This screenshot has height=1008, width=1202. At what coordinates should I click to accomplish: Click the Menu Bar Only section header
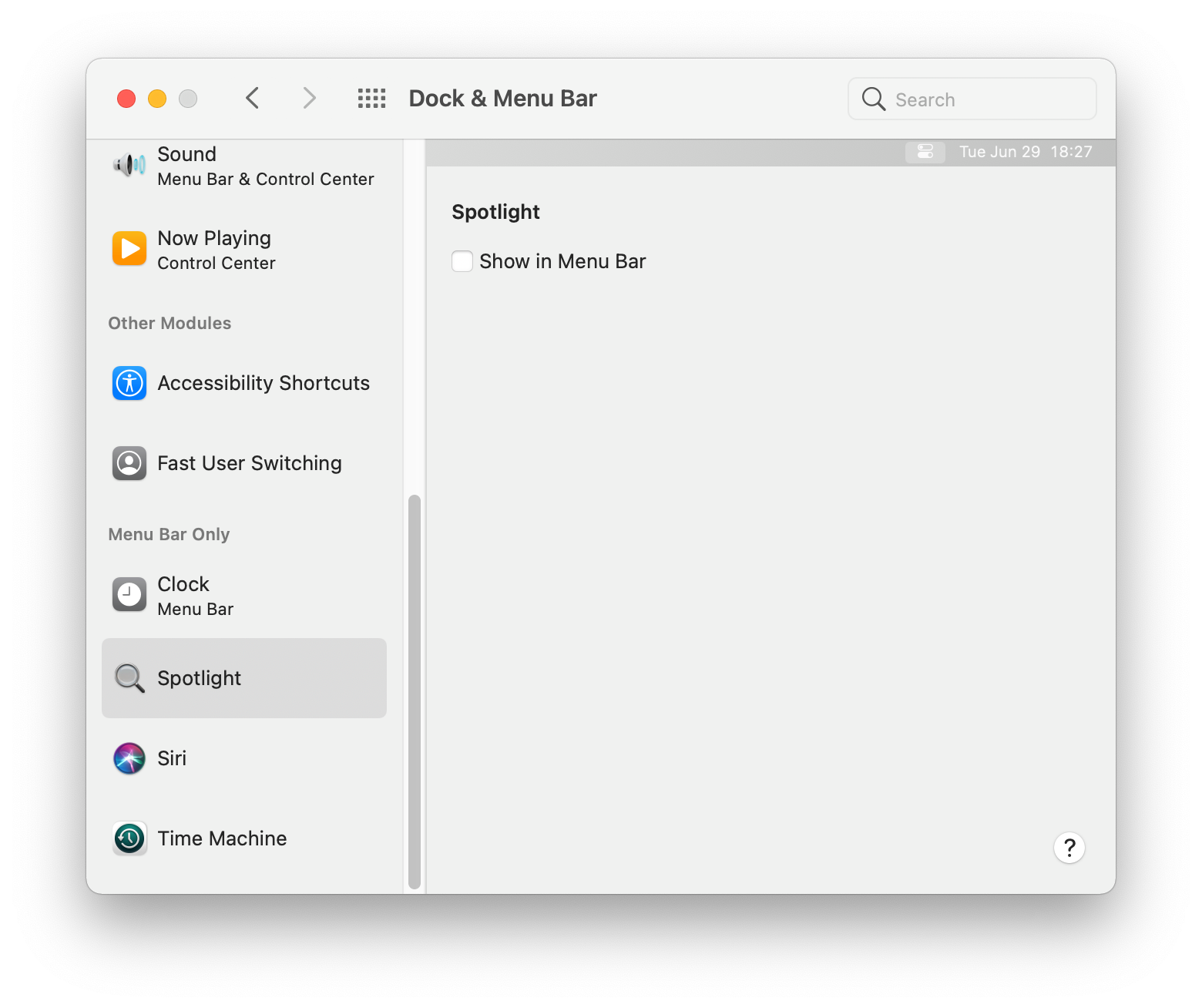click(169, 534)
